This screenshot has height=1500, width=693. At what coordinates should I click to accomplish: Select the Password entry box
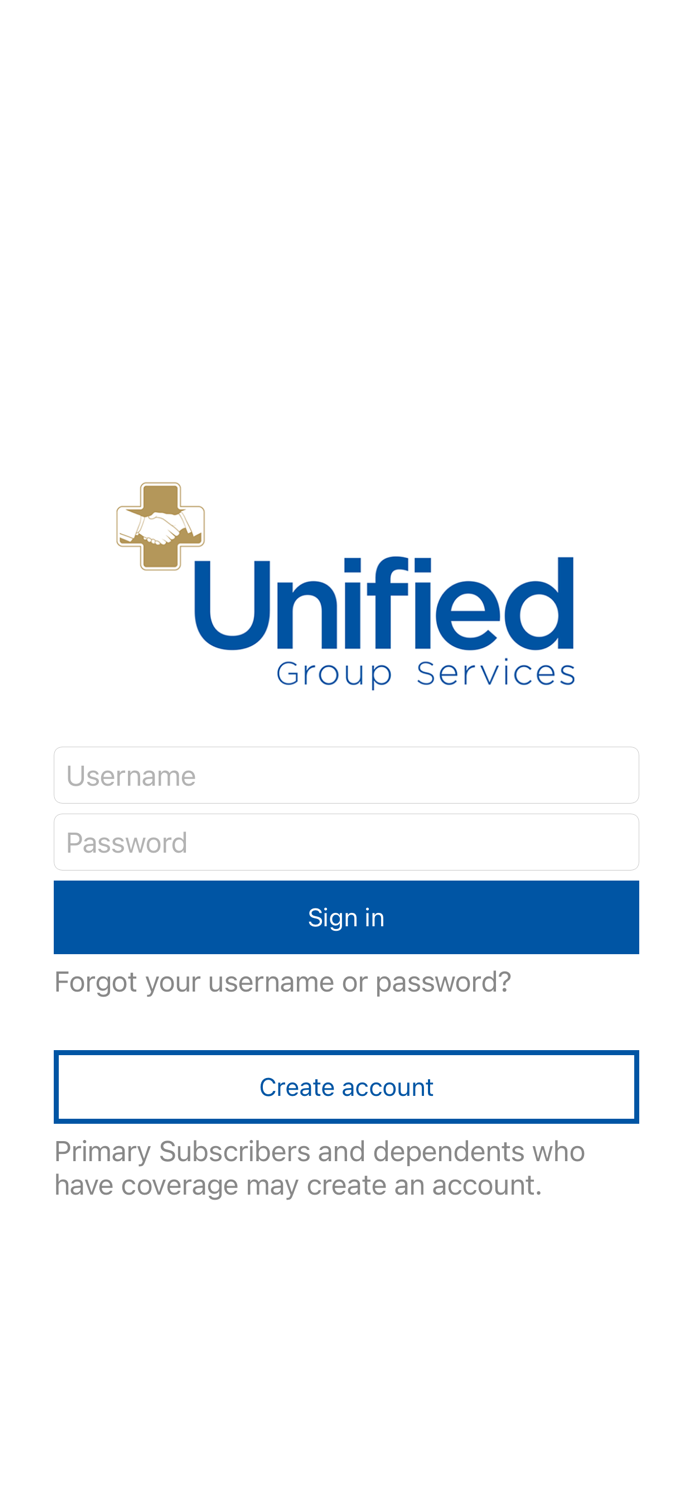point(346,841)
